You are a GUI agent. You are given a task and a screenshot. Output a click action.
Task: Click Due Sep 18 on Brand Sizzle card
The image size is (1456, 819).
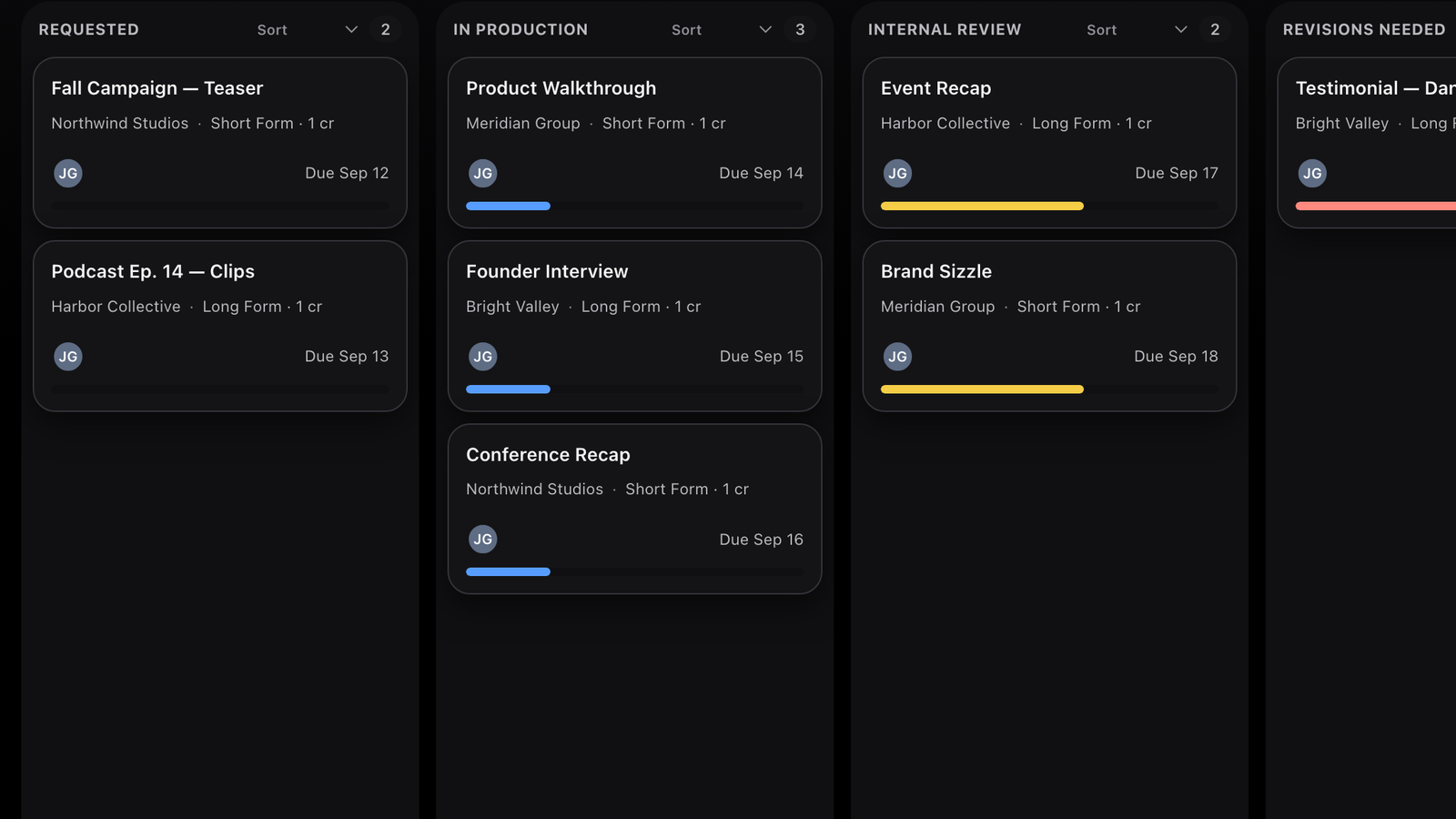[x=1176, y=357]
